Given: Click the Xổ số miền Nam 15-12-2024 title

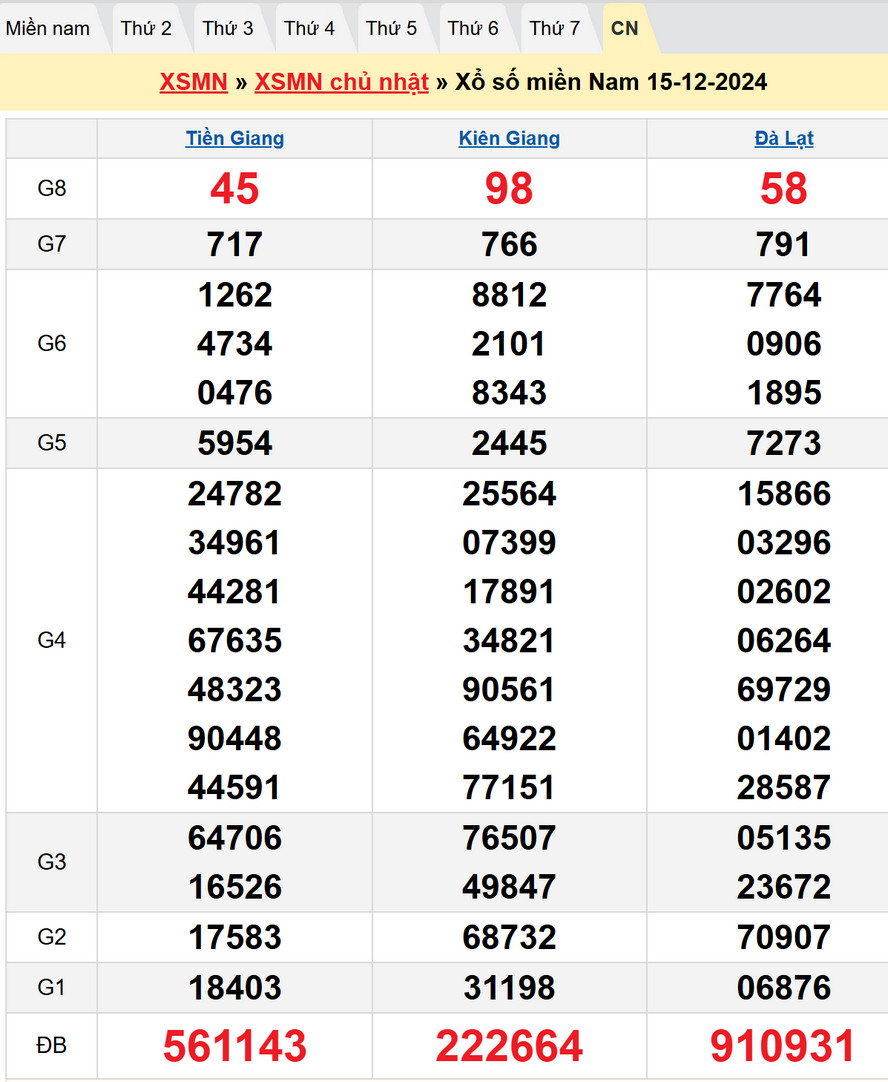Looking at the screenshot, I should 611,82.
